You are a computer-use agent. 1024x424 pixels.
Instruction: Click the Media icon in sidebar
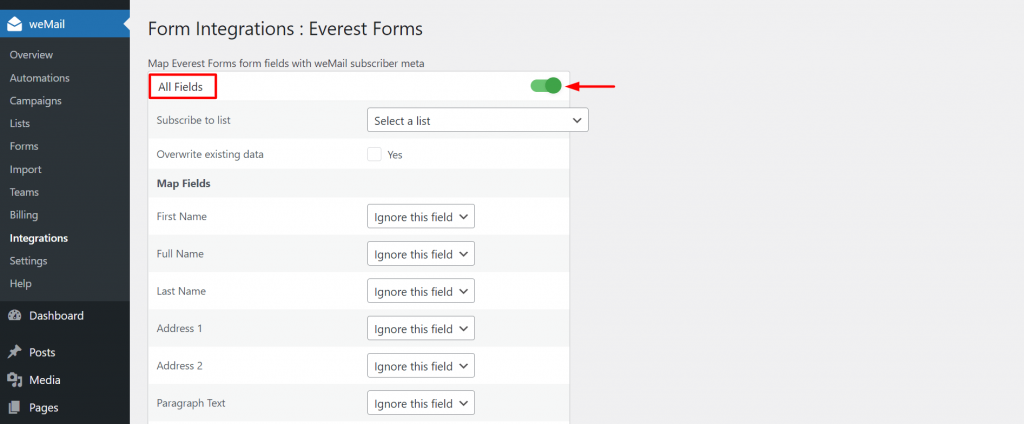click(14, 380)
